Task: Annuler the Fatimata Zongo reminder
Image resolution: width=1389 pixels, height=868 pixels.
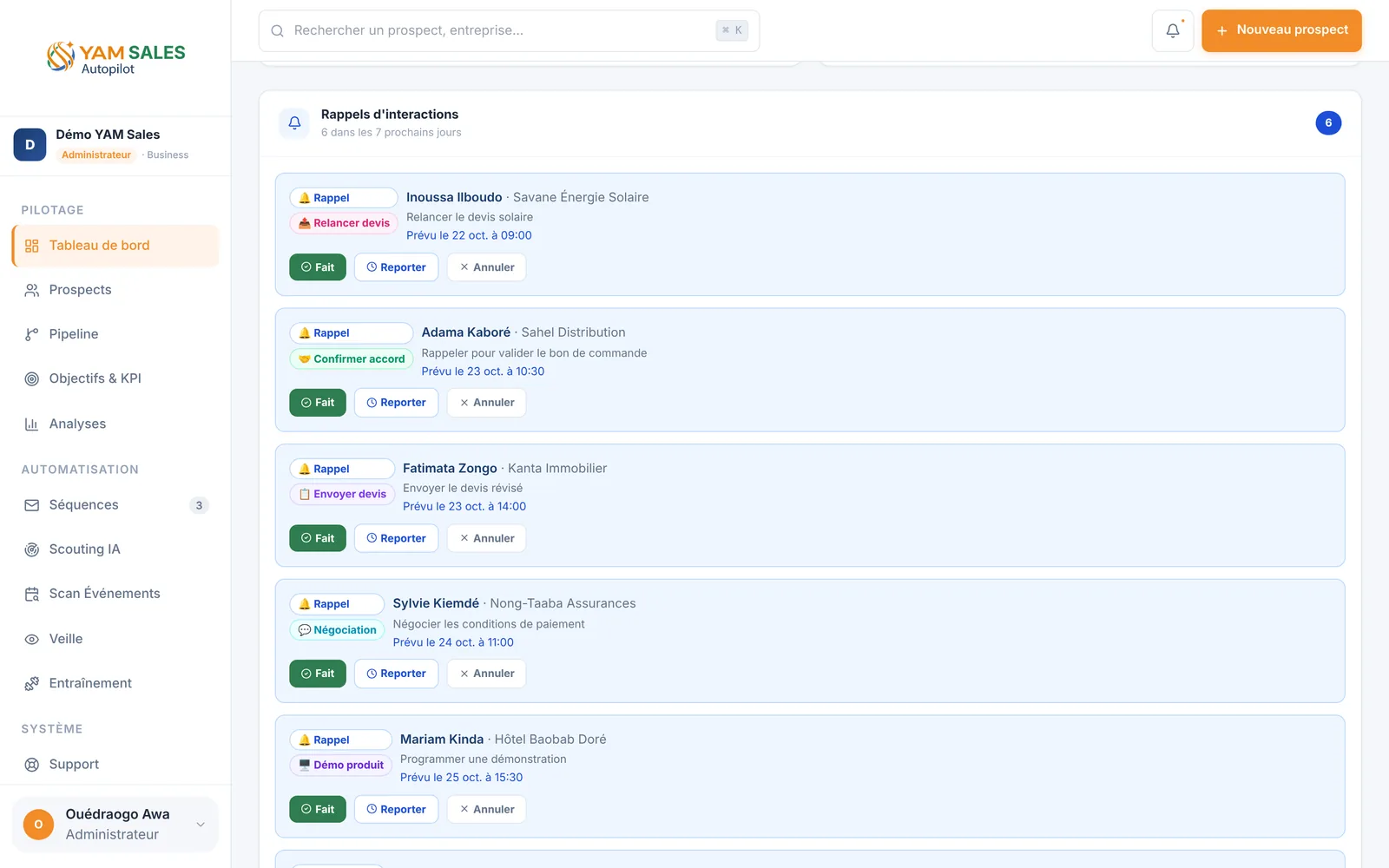Action: (x=486, y=538)
